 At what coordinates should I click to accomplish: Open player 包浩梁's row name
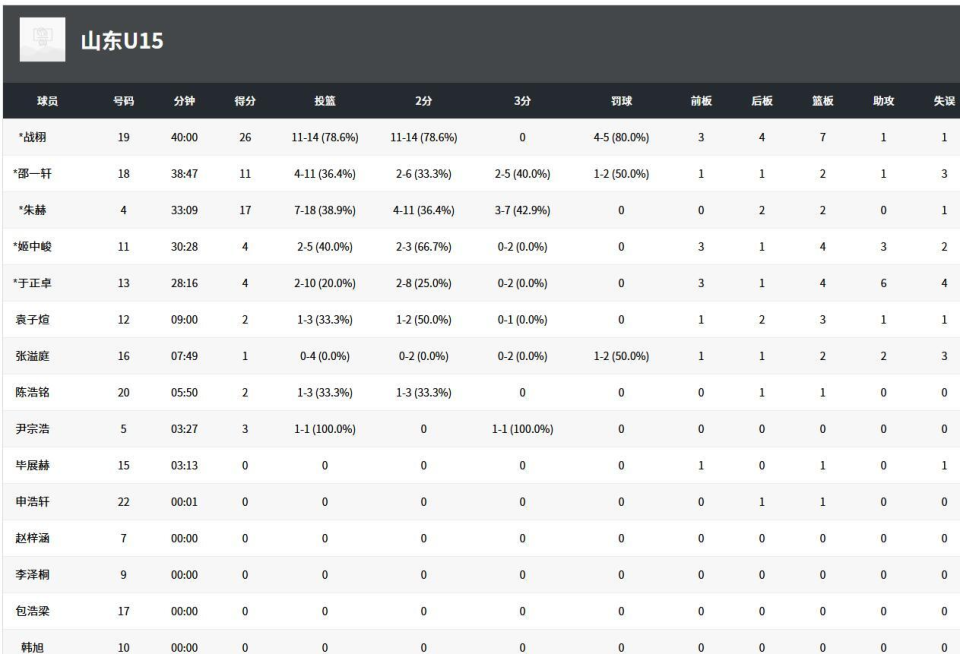pyautogui.click(x=33, y=611)
